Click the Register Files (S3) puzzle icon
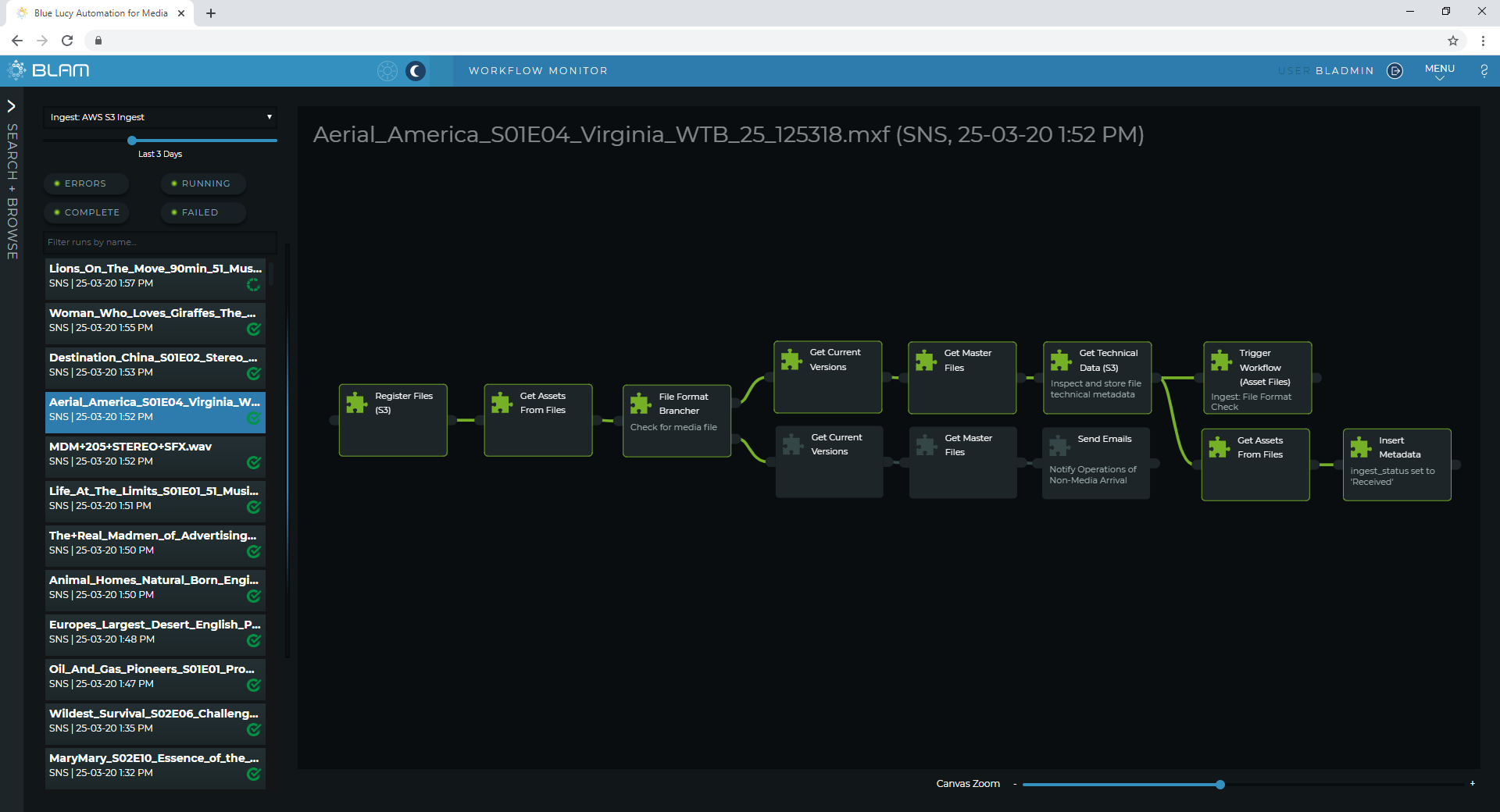Image resolution: width=1500 pixels, height=812 pixels. click(x=357, y=403)
